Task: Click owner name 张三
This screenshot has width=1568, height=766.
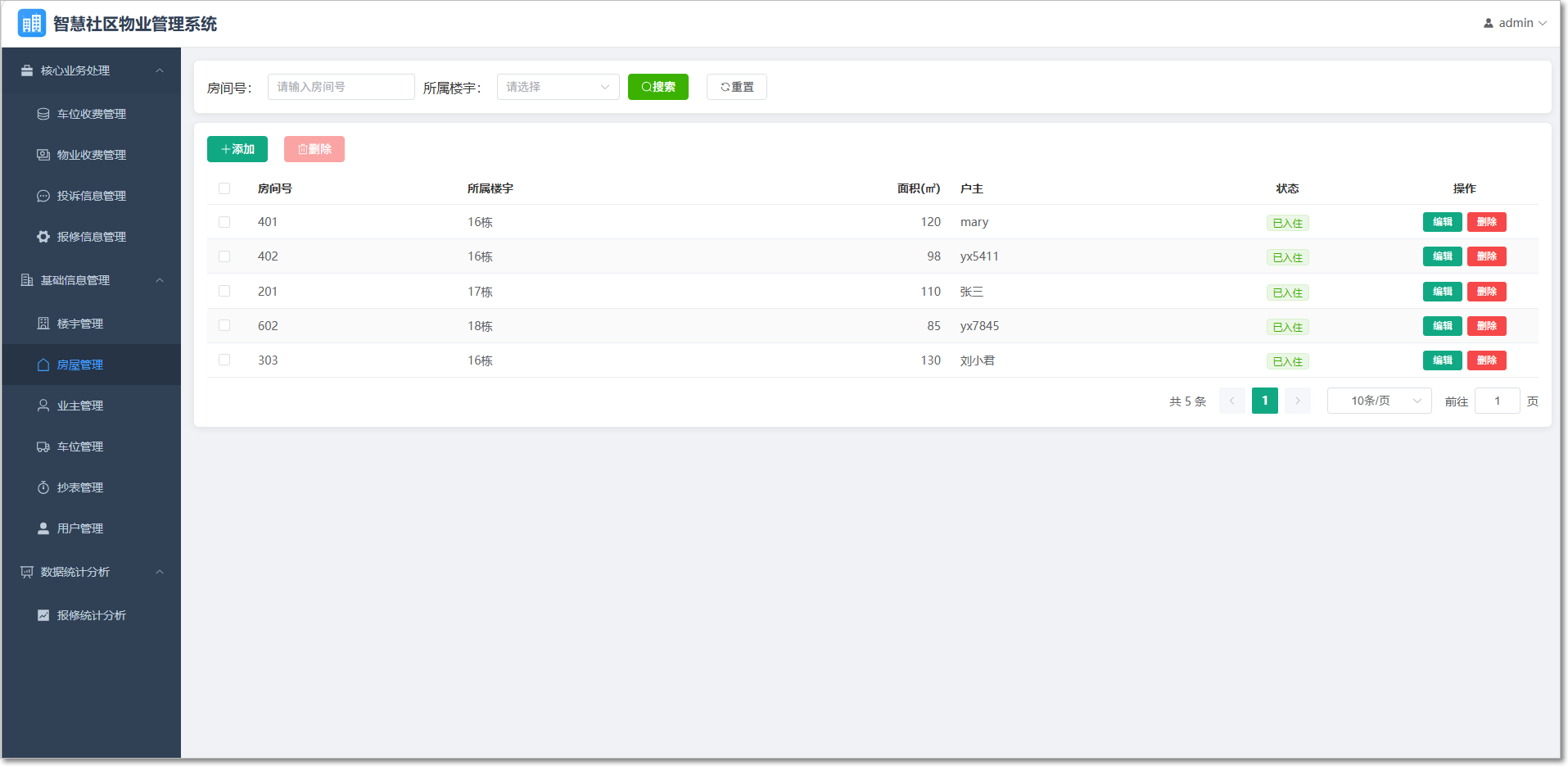Action: point(972,292)
